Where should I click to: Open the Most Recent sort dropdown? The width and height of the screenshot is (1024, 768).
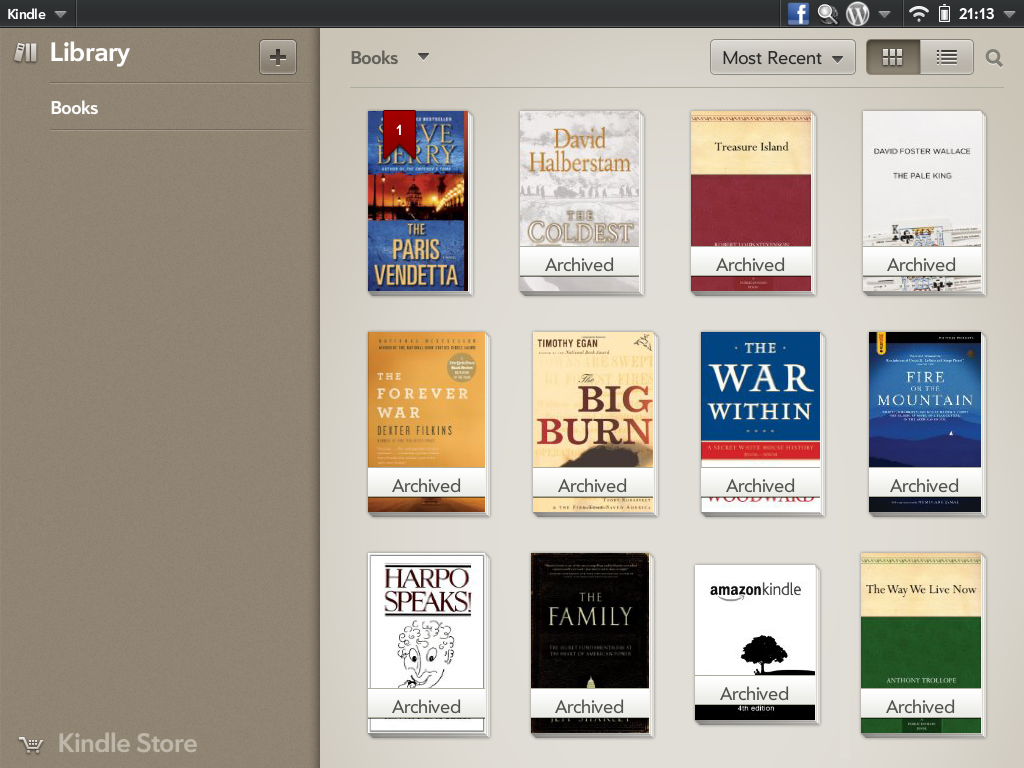coord(782,57)
